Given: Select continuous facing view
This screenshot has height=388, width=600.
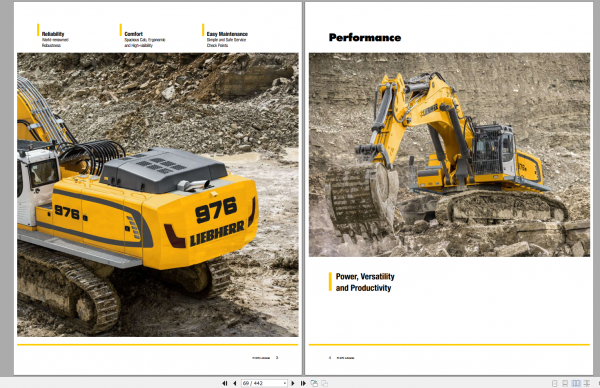Looking at the screenshot, I should [586, 383].
